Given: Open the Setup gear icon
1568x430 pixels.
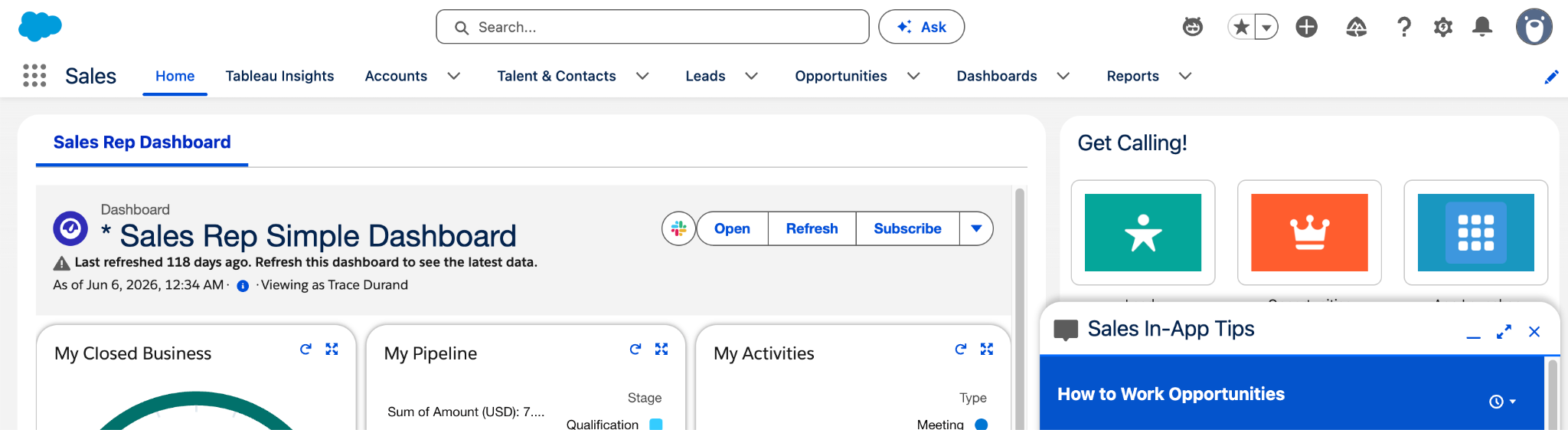Looking at the screenshot, I should pyautogui.click(x=1443, y=27).
